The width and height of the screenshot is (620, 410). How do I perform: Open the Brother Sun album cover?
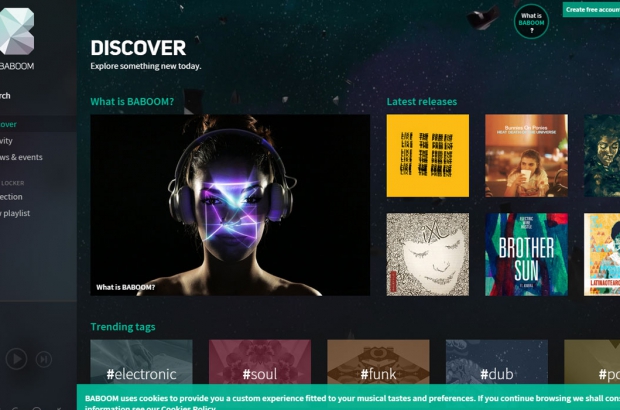pos(526,254)
